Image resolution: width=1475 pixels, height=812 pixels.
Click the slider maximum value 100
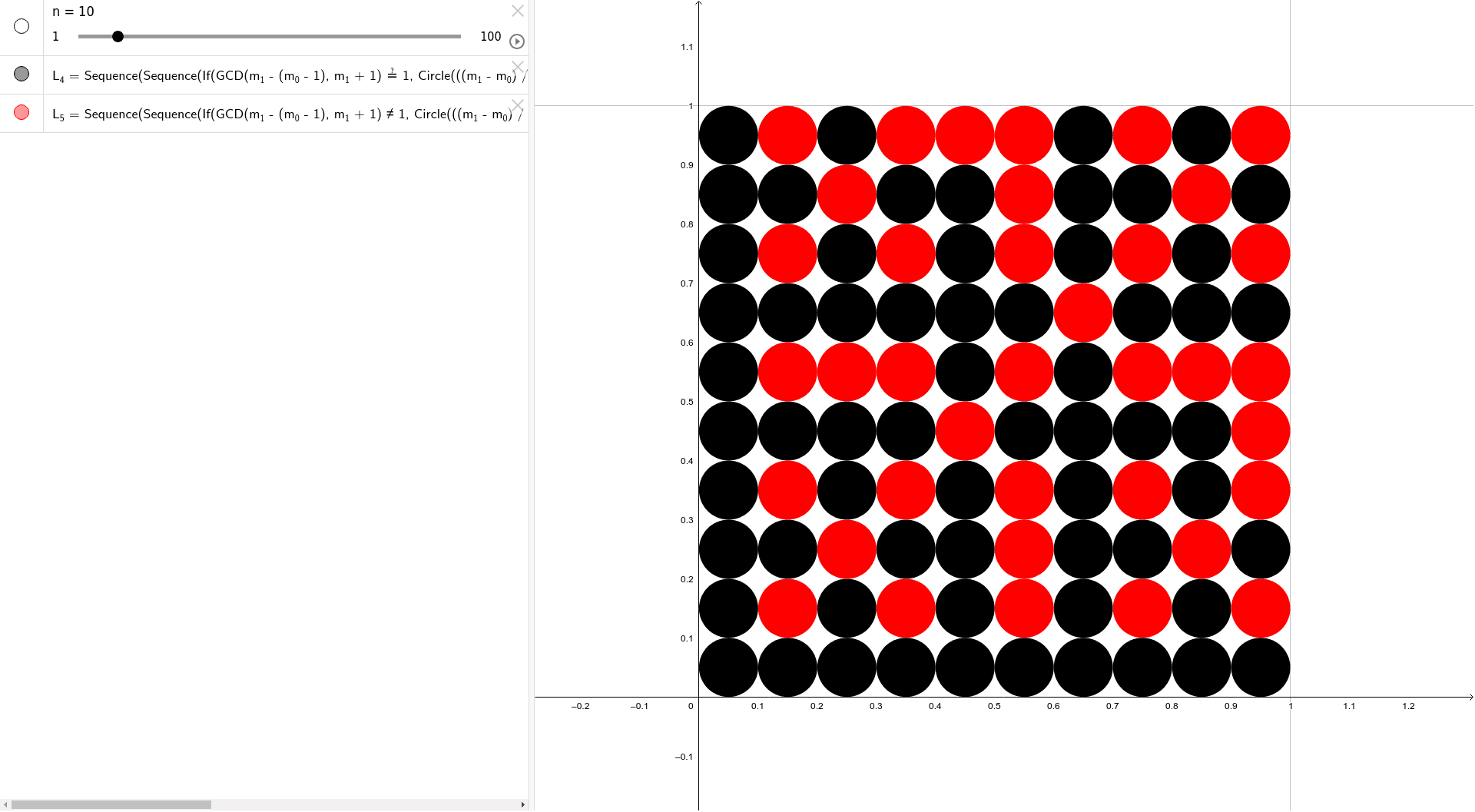[x=490, y=36]
